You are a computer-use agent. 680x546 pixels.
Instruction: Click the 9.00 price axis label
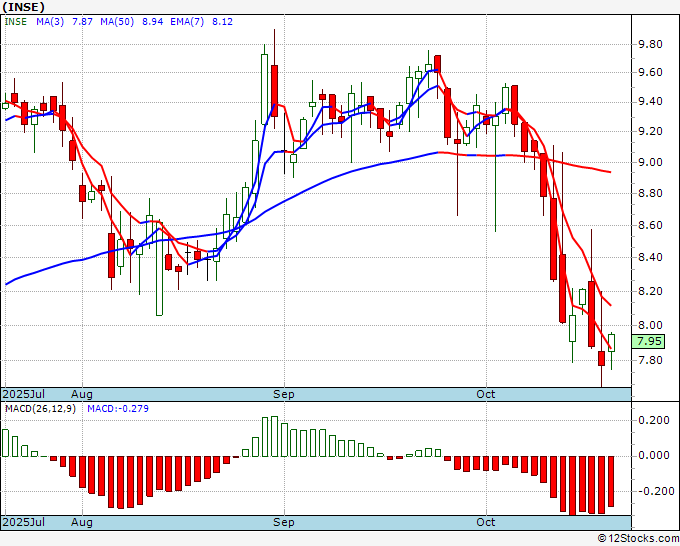click(x=651, y=162)
